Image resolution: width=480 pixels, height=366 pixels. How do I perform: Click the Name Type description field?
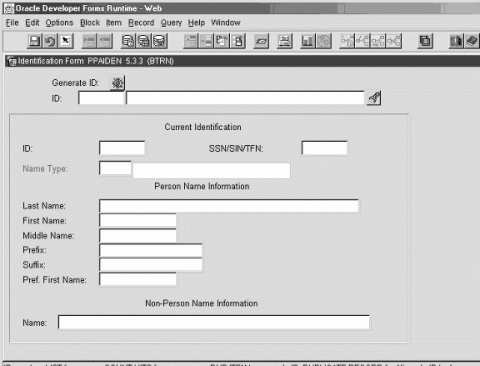211,170
